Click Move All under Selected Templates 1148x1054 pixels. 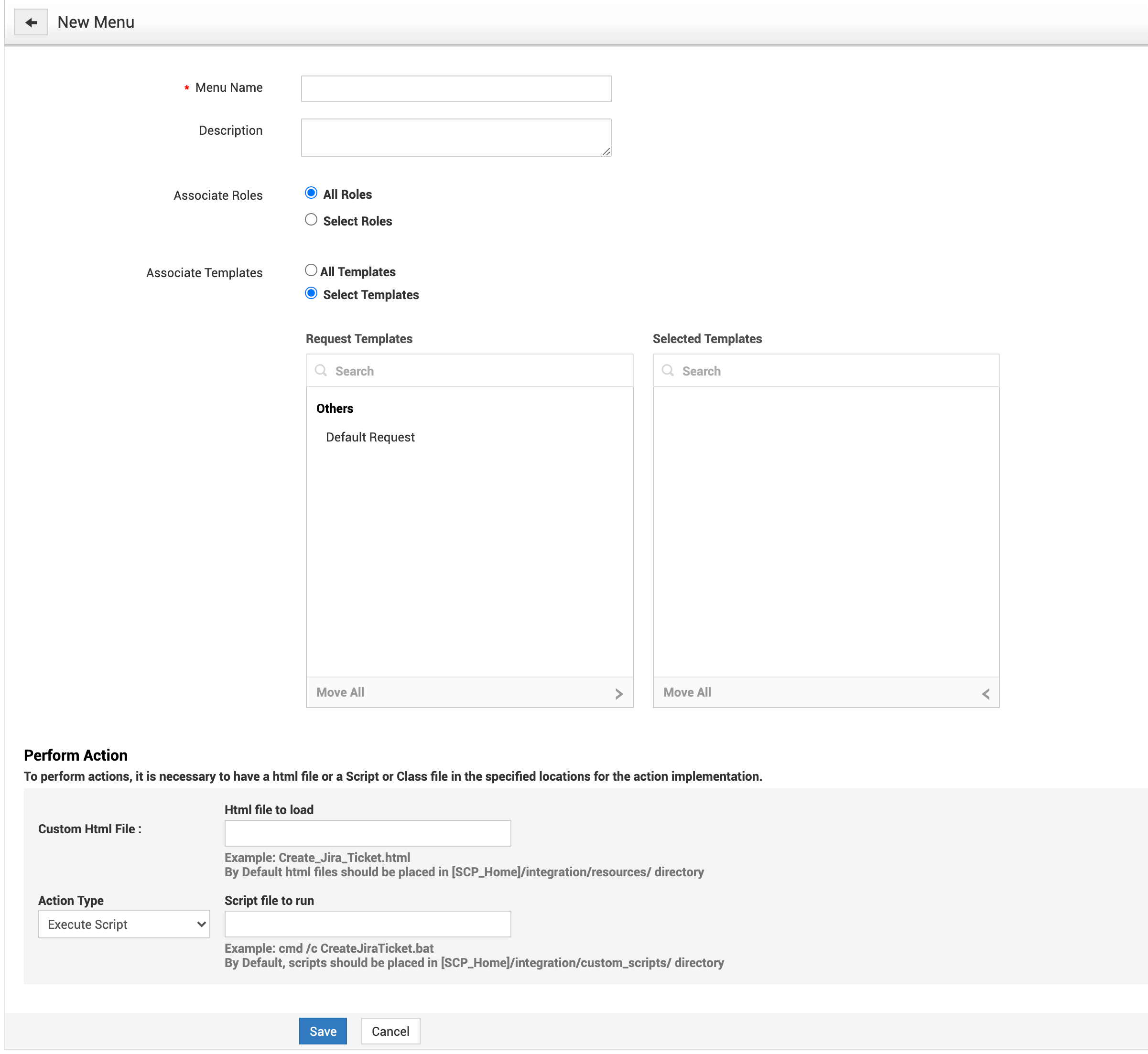(x=687, y=692)
